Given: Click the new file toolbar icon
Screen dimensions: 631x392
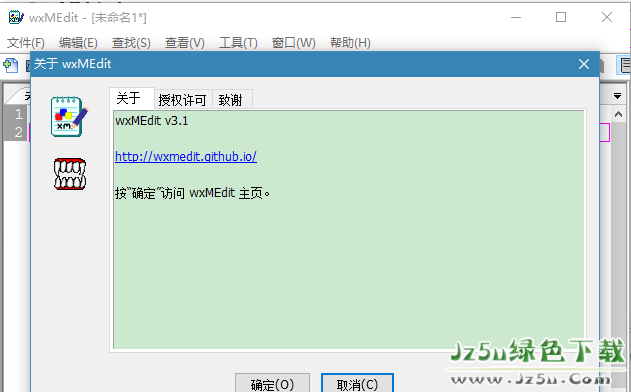Looking at the screenshot, I should (x=11, y=65).
